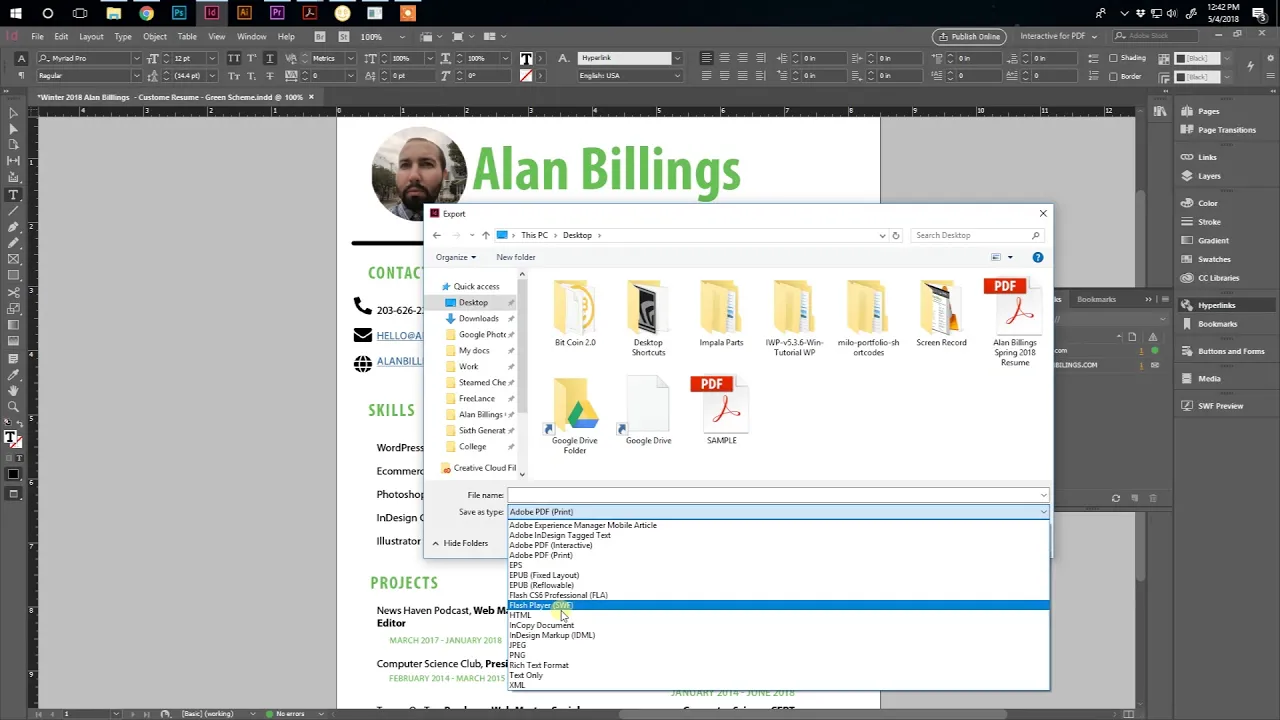Select the SAMPLE PDF file thumbnail
This screenshot has height=720, width=1280.
(x=721, y=410)
